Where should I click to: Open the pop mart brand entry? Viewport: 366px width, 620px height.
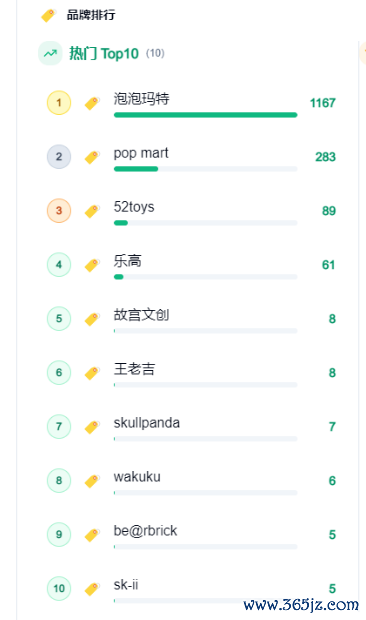pyautogui.click(x=141, y=153)
